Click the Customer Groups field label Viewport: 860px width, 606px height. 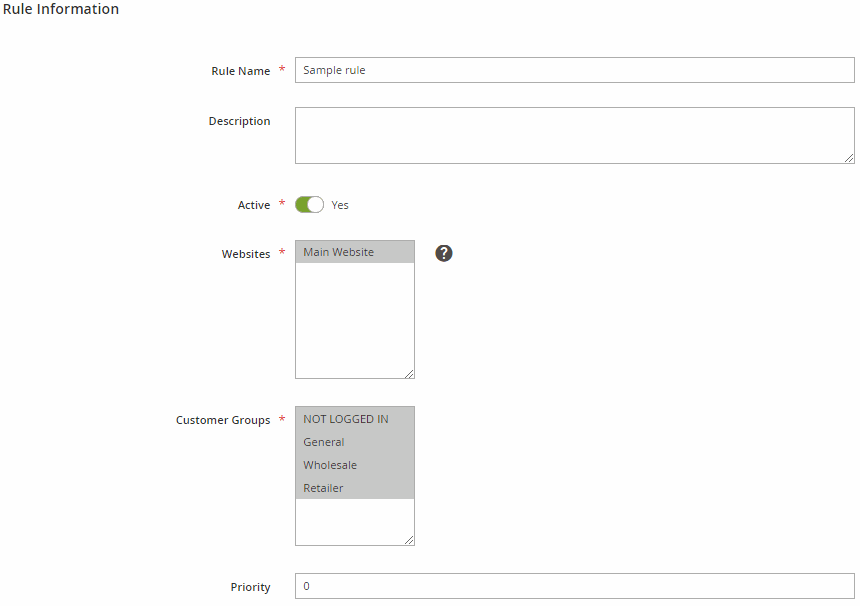click(223, 420)
